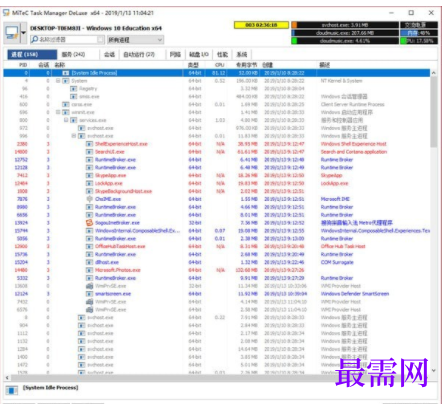This screenshot has height=404, width=447.
Task: Select the COM Surrogate description cell
Action: 337,262
